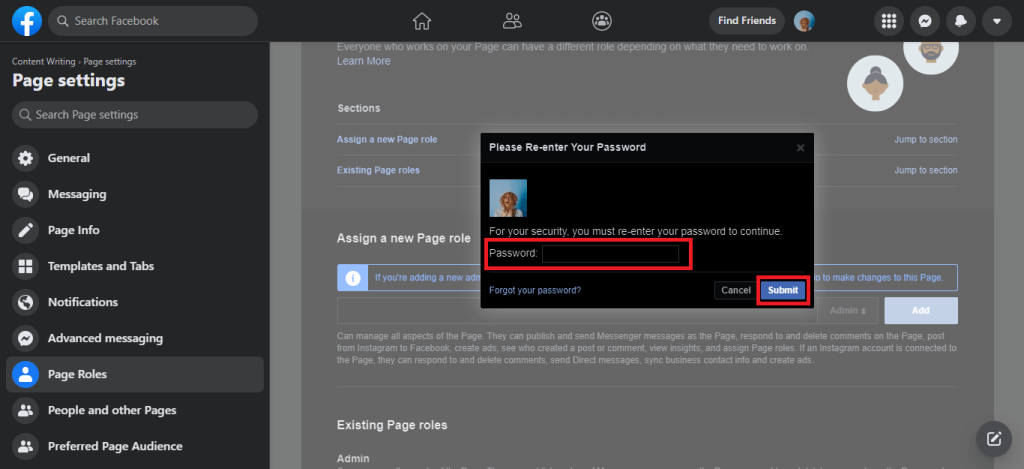Click Cancel in the password dialog
Viewport: 1024px width, 469px height.
pyautogui.click(x=735, y=290)
